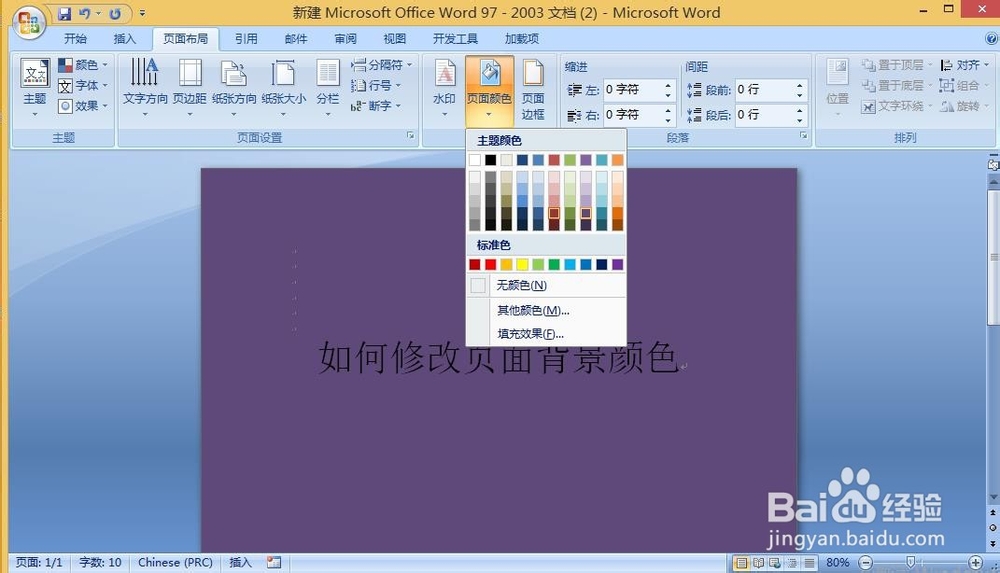1000x573 pixels.
Task: Click spacing after (段后) field
Action: pyautogui.click(x=764, y=115)
